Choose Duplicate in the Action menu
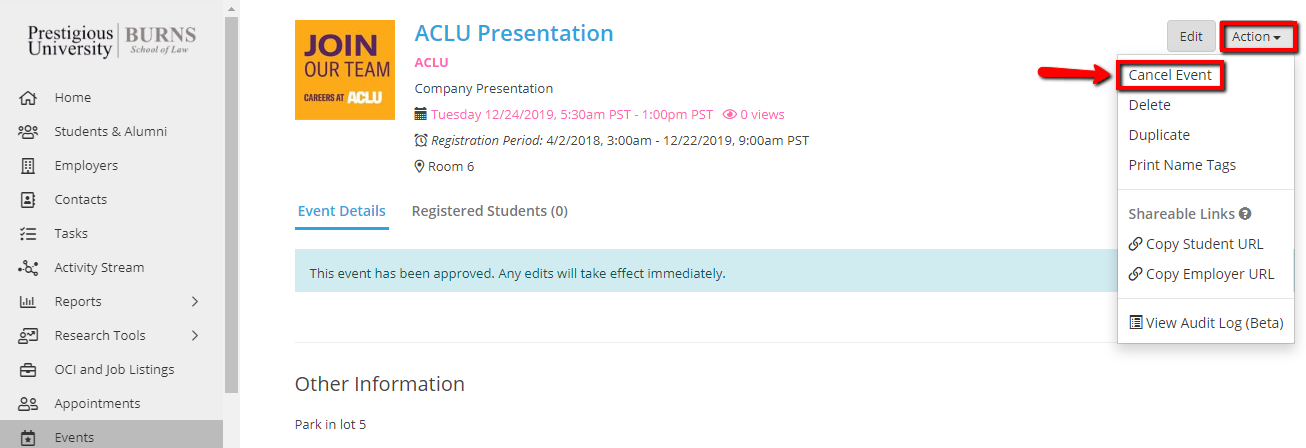The height and width of the screenshot is (448, 1306). point(1159,135)
